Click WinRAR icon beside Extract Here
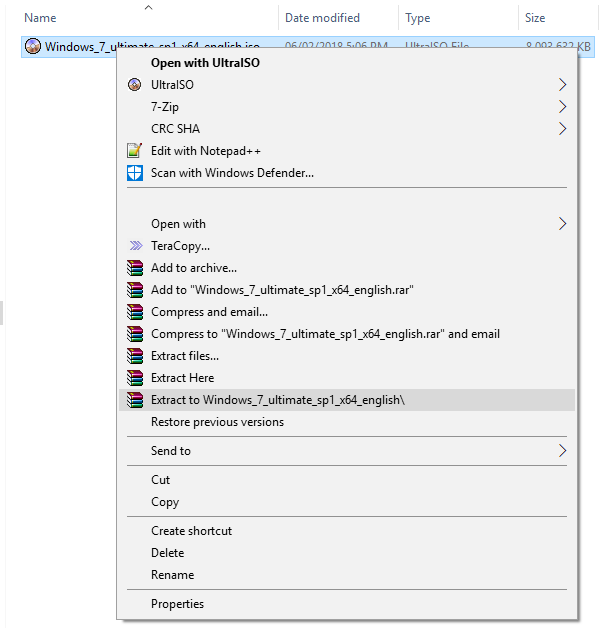 [135, 378]
